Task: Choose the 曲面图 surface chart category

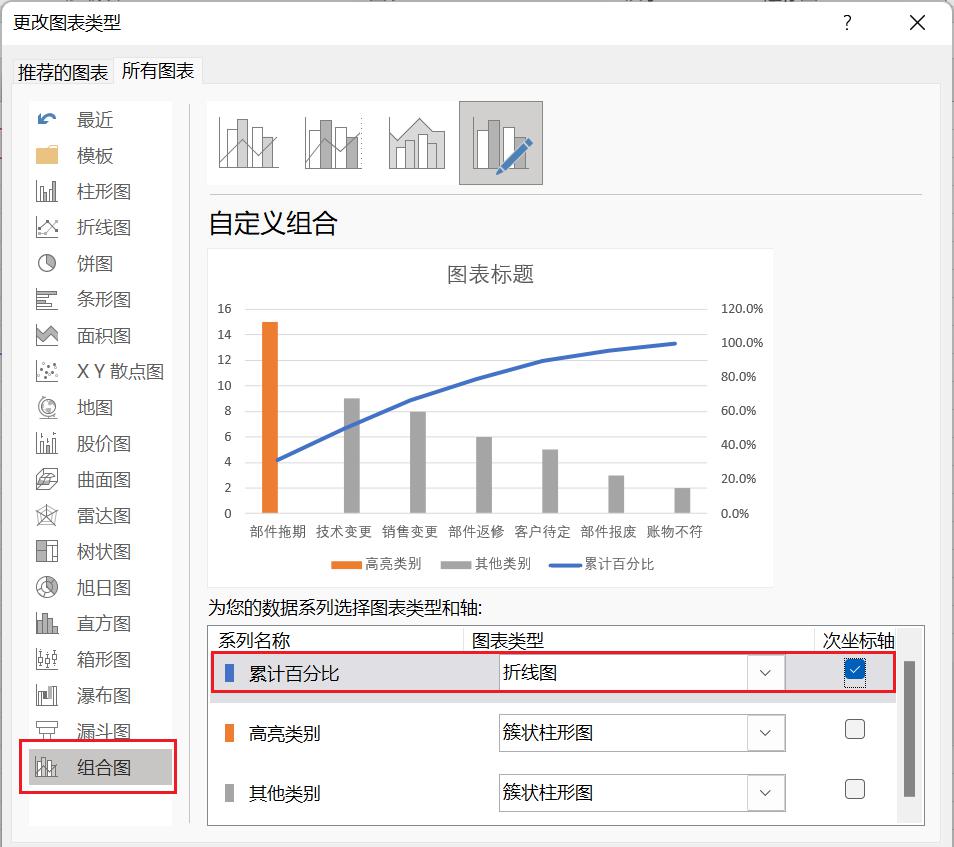Action: pyautogui.click(x=100, y=479)
